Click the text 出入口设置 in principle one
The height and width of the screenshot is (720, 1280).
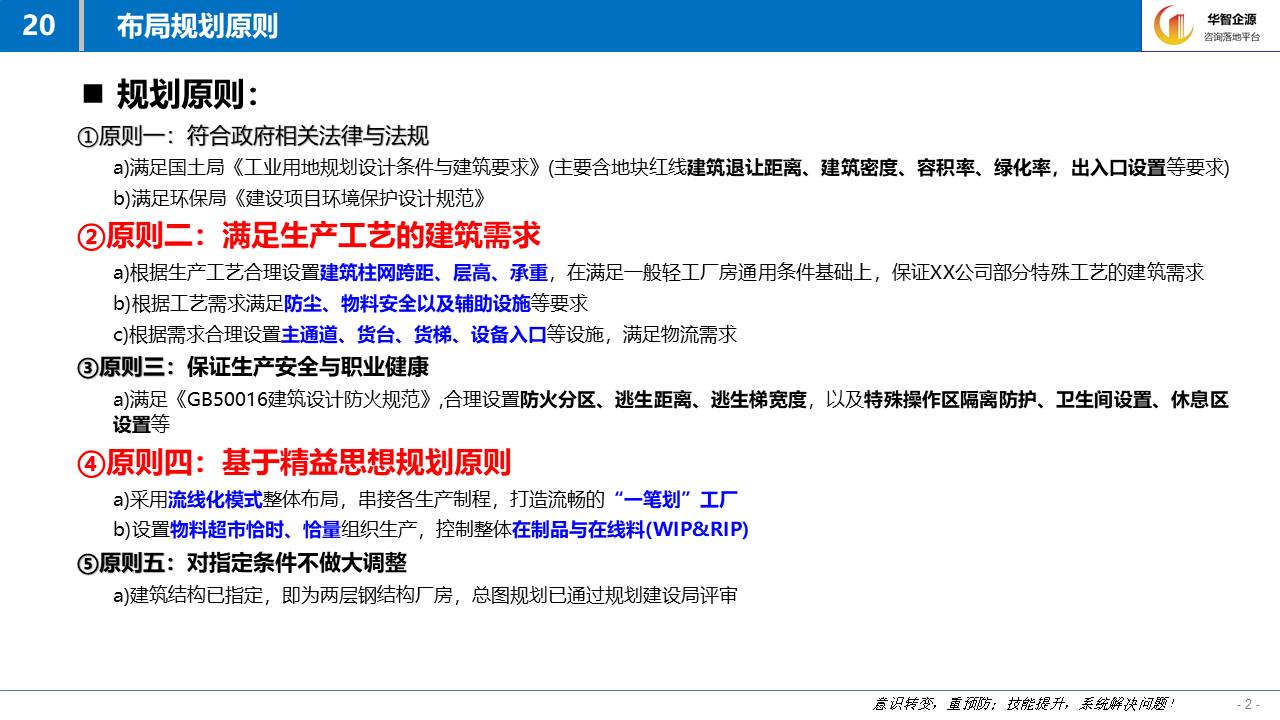point(1118,168)
